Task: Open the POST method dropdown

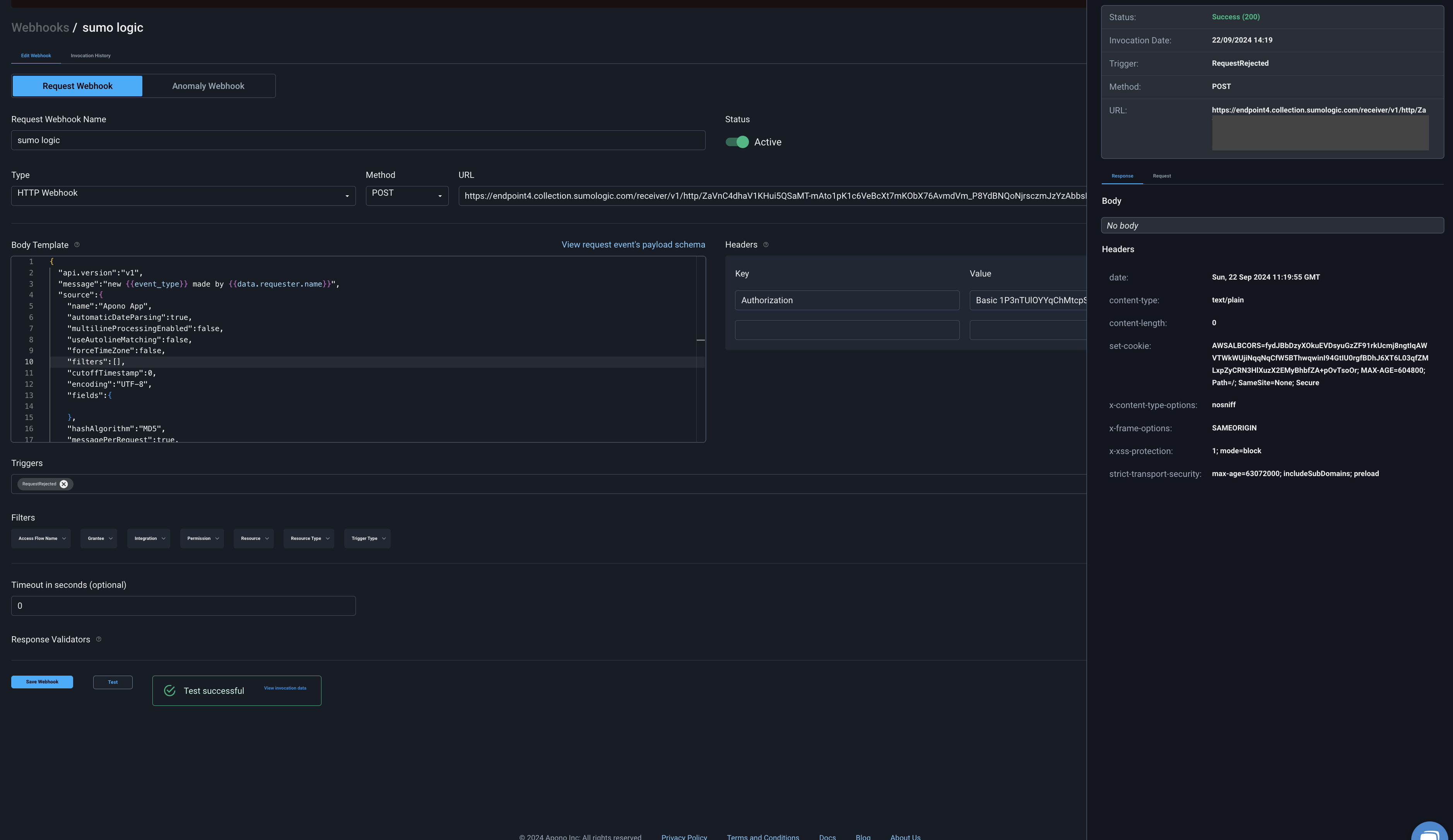Action: (407, 195)
